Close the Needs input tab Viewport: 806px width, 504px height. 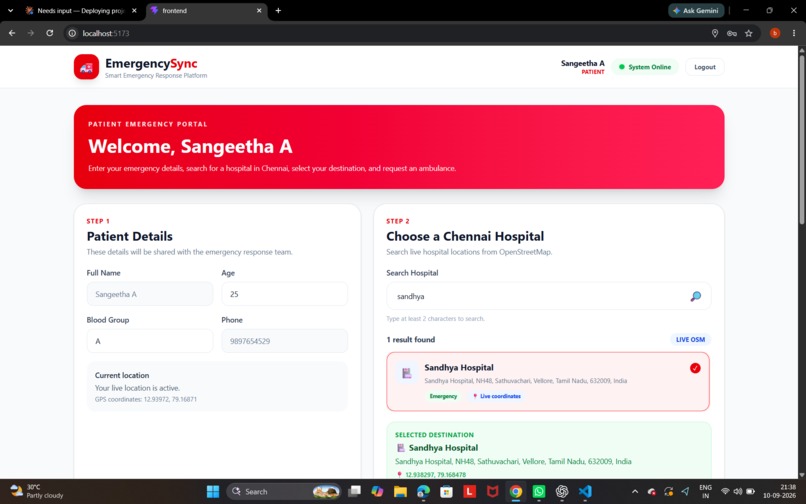[134, 10]
